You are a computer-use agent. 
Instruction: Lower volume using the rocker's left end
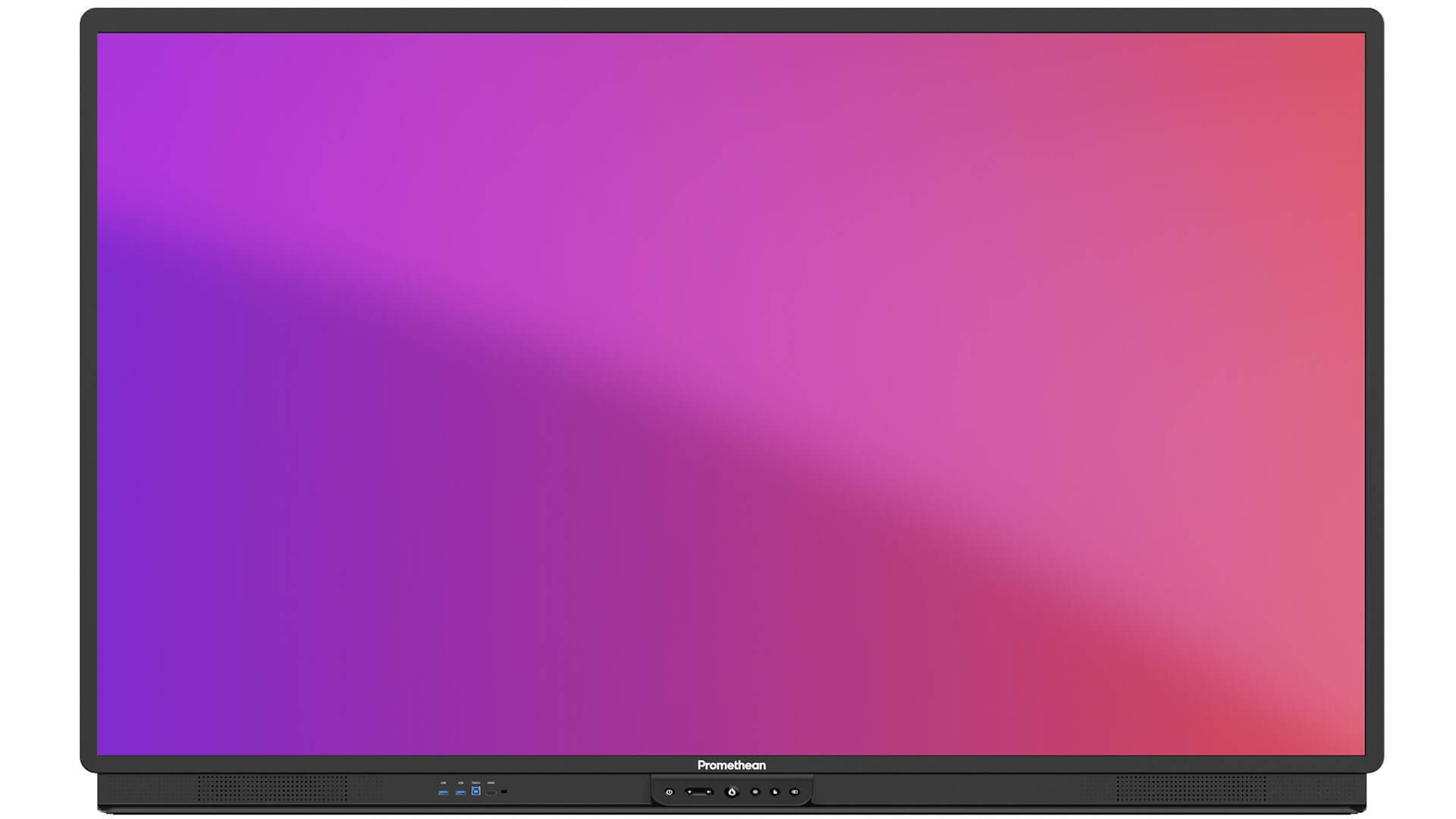(x=689, y=792)
